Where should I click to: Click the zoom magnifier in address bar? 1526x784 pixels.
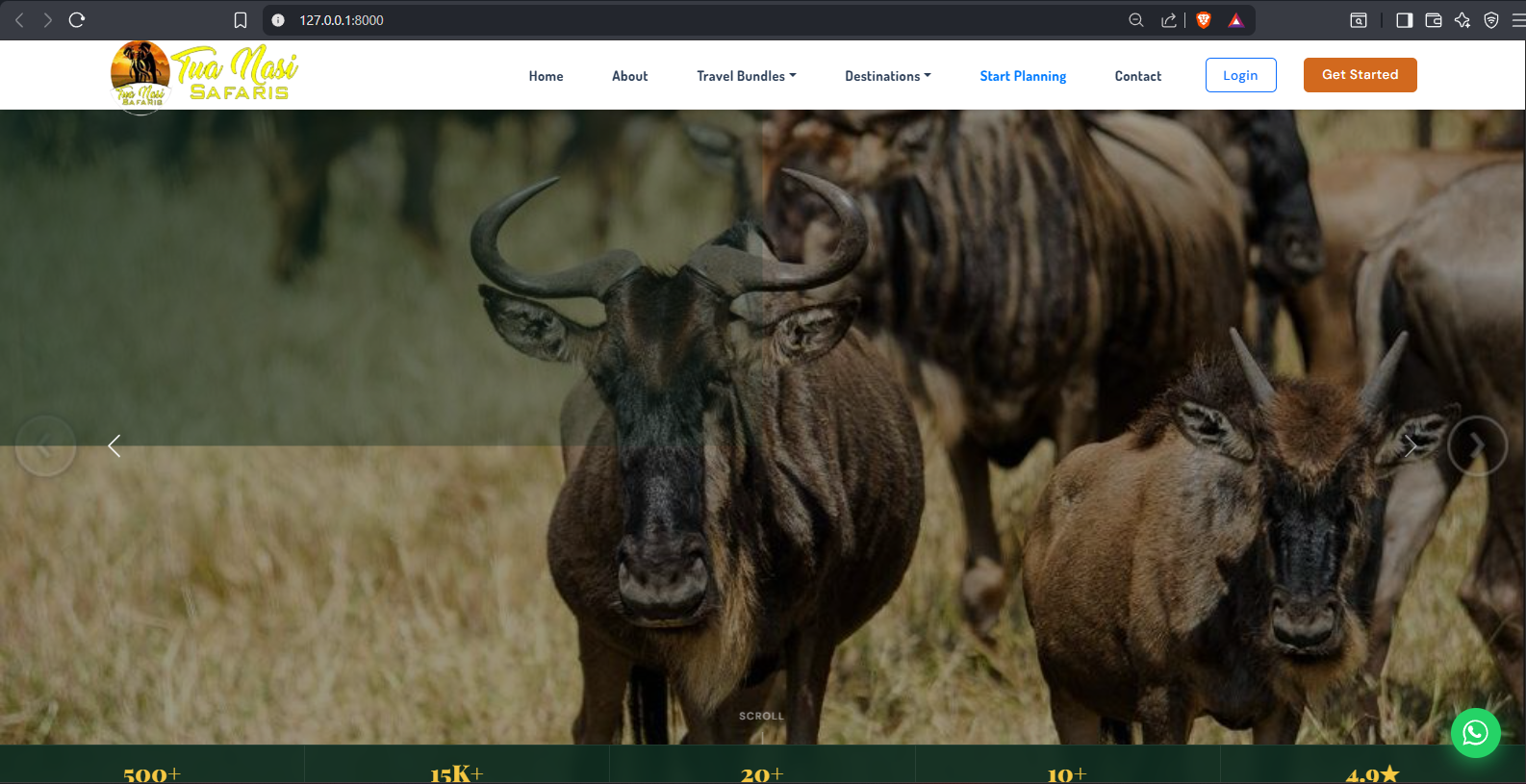[x=1136, y=20]
